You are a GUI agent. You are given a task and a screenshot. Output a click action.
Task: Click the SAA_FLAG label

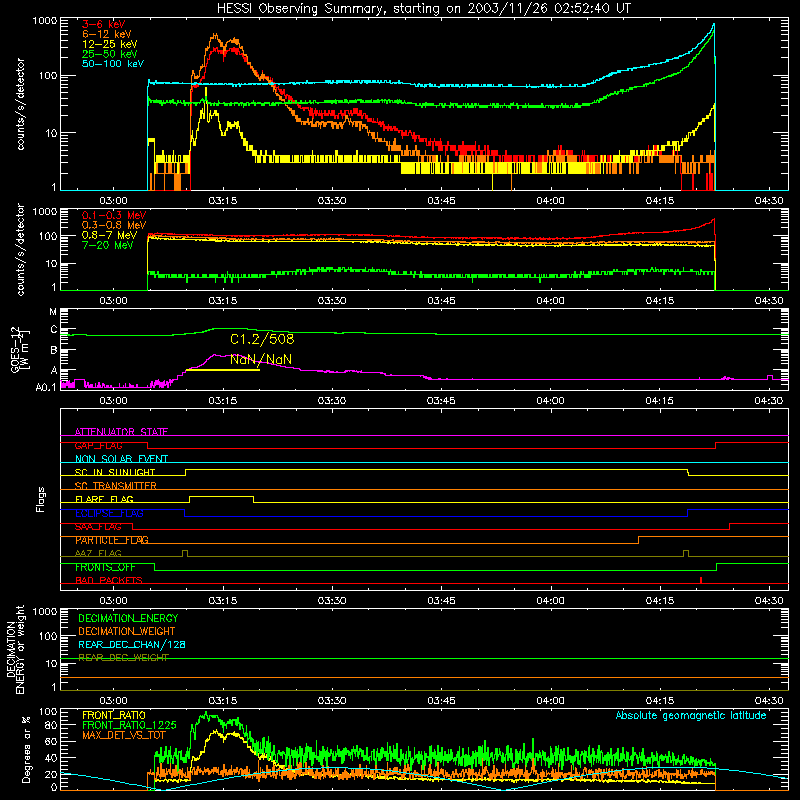coord(98,527)
